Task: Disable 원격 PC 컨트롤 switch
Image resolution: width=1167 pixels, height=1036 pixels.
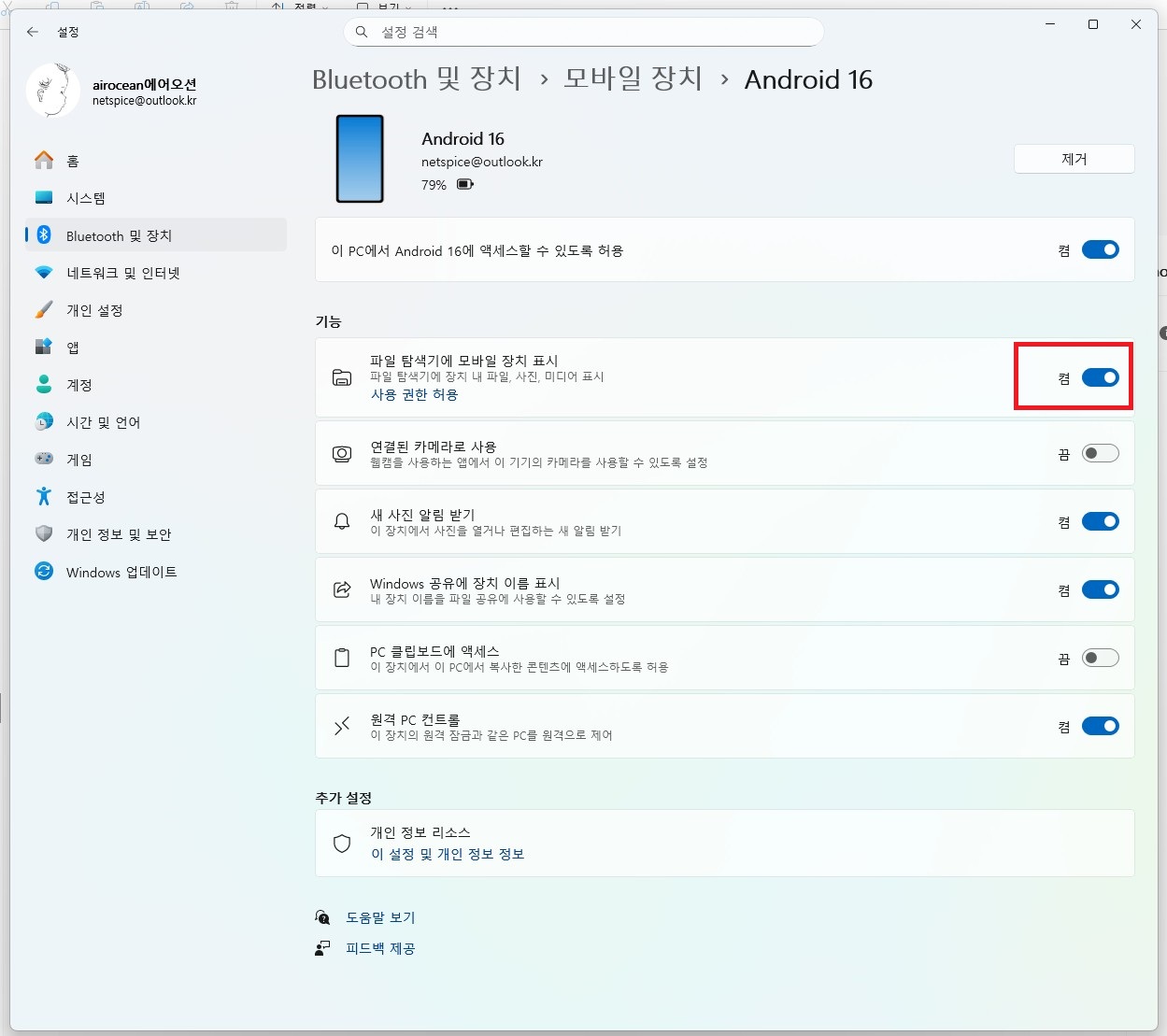Action: (x=1101, y=726)
